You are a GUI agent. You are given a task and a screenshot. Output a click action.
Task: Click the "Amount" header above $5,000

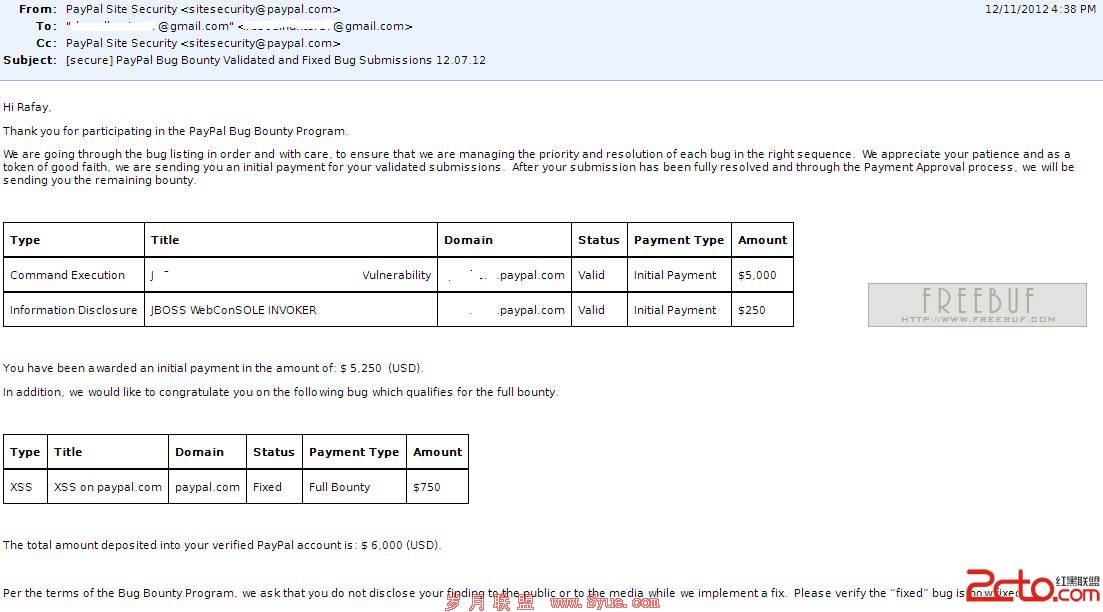763,240
